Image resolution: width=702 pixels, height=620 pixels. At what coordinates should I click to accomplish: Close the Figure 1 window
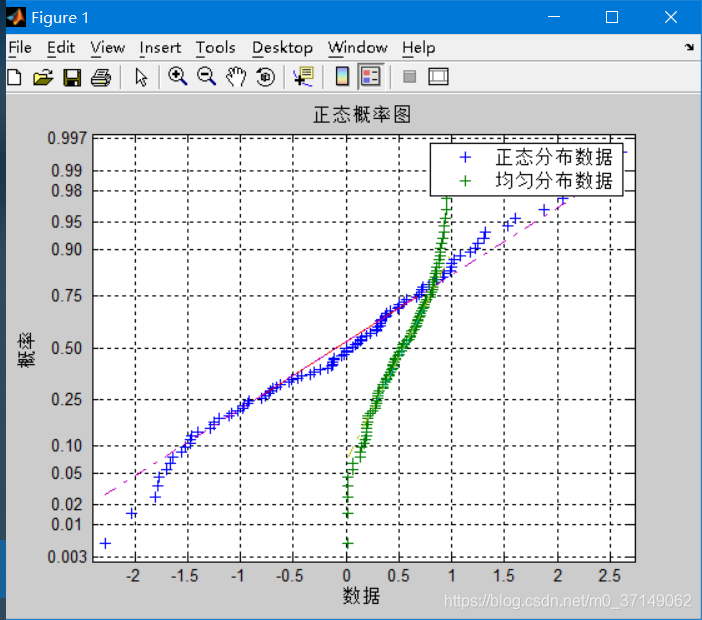click(x=671, y=17)
